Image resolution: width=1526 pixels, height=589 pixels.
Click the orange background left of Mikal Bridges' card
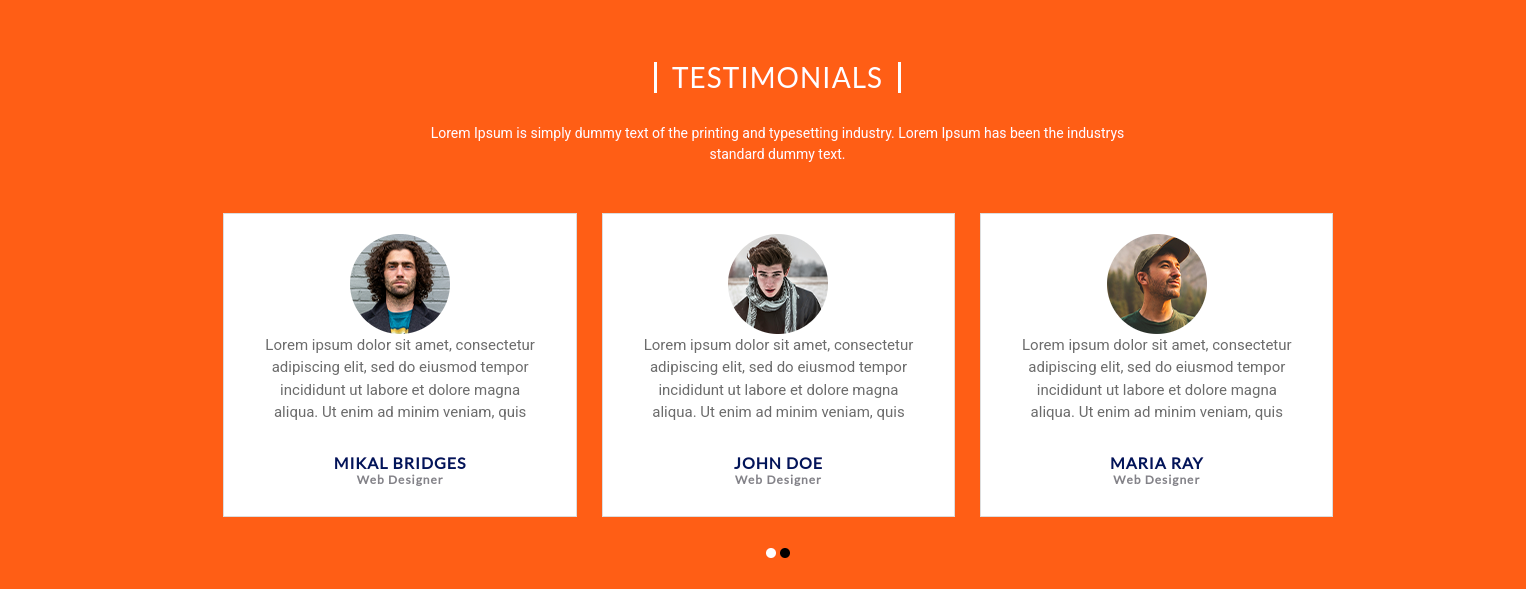pos(110,365)
